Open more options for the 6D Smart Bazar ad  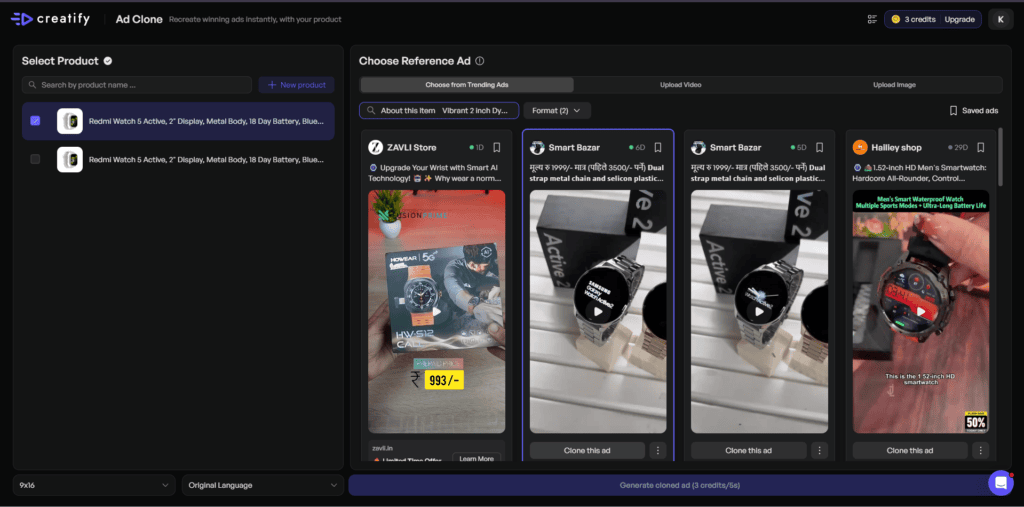(658, 450)
